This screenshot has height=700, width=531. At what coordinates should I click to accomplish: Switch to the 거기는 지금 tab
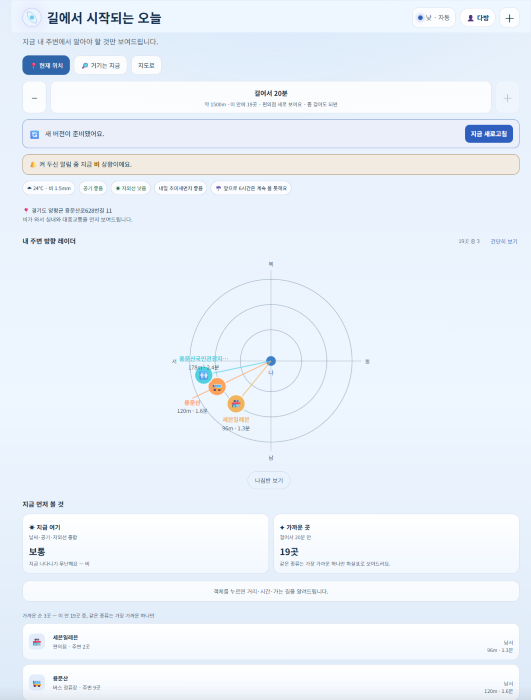[100, 65]
